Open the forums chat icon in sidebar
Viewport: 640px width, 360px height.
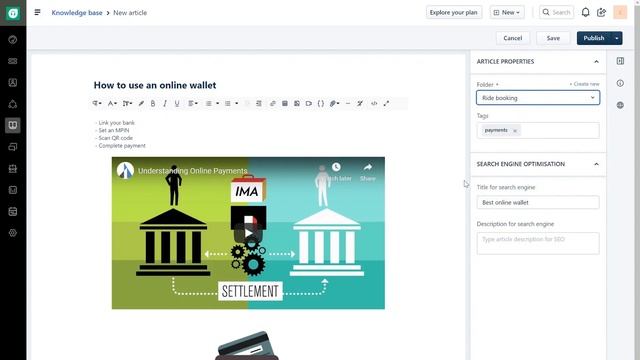point(13,147)
